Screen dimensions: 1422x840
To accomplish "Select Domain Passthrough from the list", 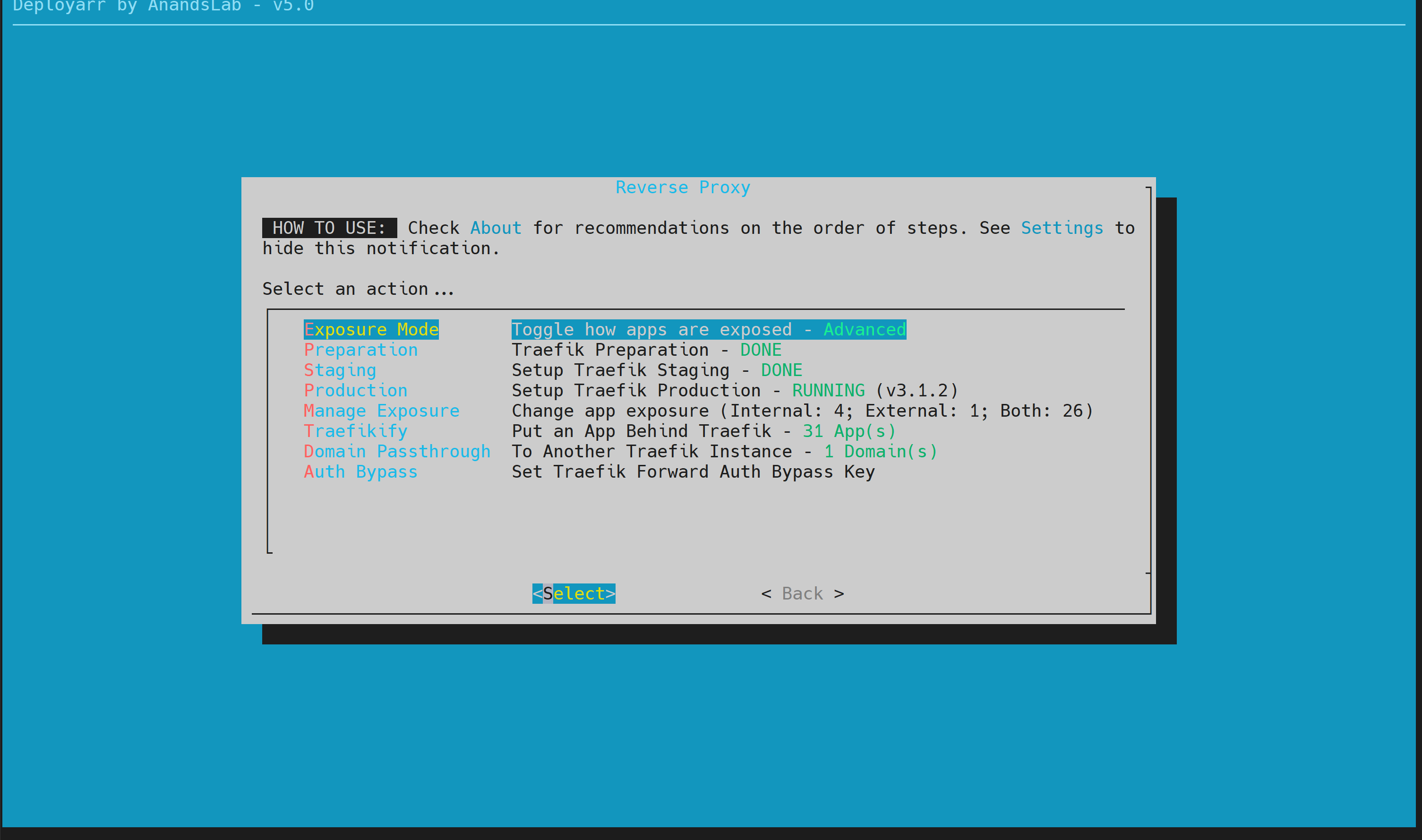I will click(x=397, y=452).
